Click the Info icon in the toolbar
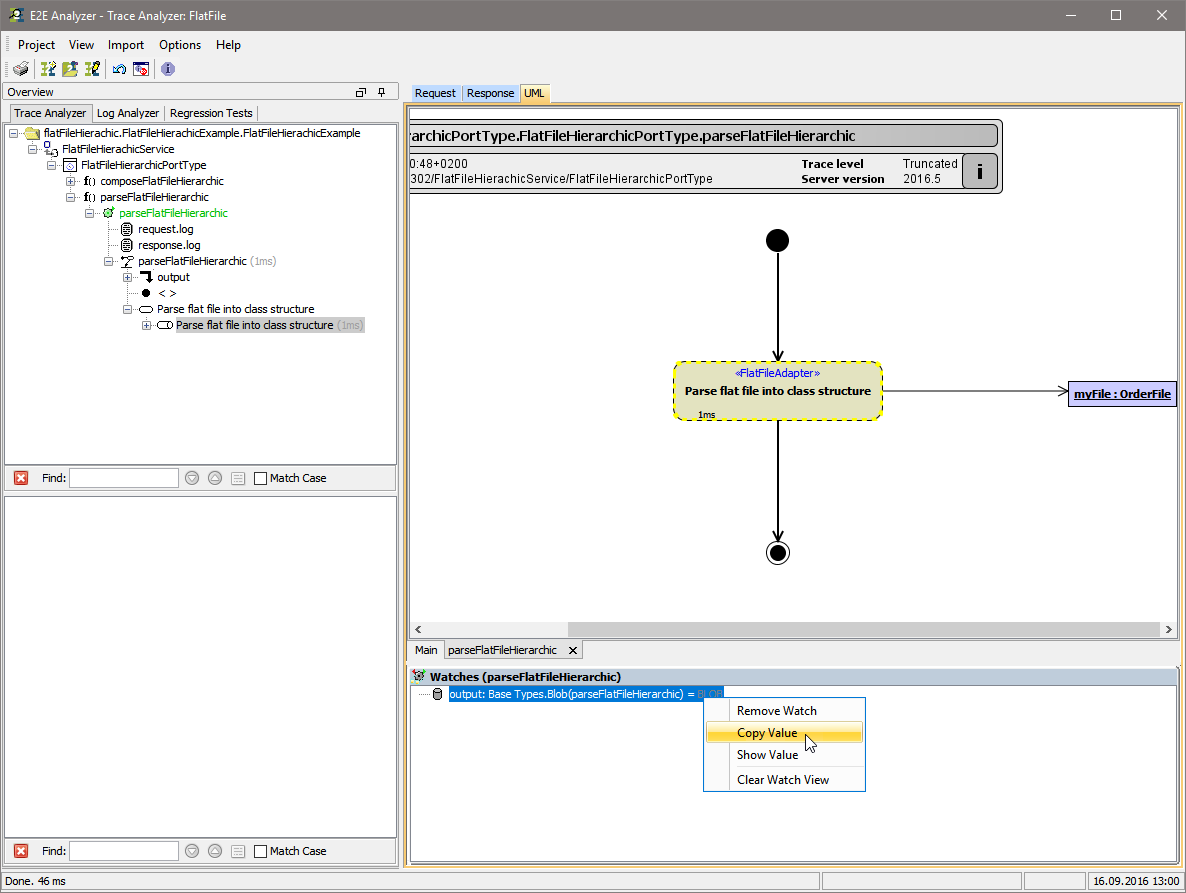The height and width of the screenshot is (893, 1186). click(166, 69)
